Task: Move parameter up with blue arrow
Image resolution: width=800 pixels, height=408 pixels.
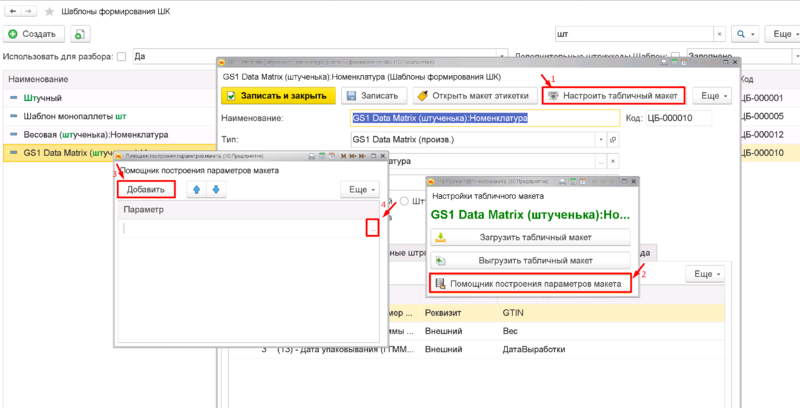Action: click(x=196, y=189)
